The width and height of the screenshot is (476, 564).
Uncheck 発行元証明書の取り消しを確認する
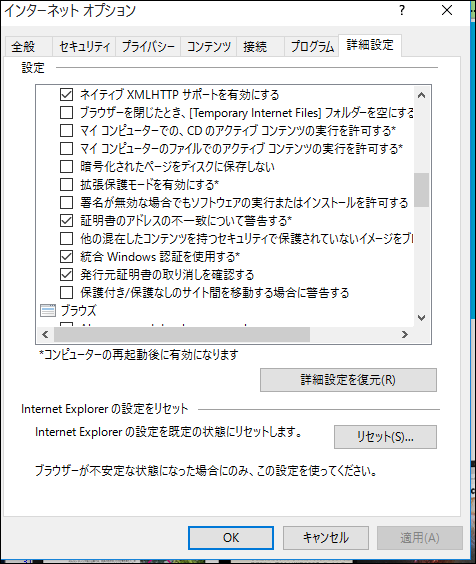[x=66, y=274]
